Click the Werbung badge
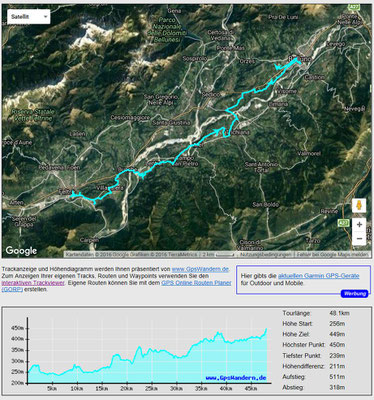 pyautogui.click(x=355, y=294)
